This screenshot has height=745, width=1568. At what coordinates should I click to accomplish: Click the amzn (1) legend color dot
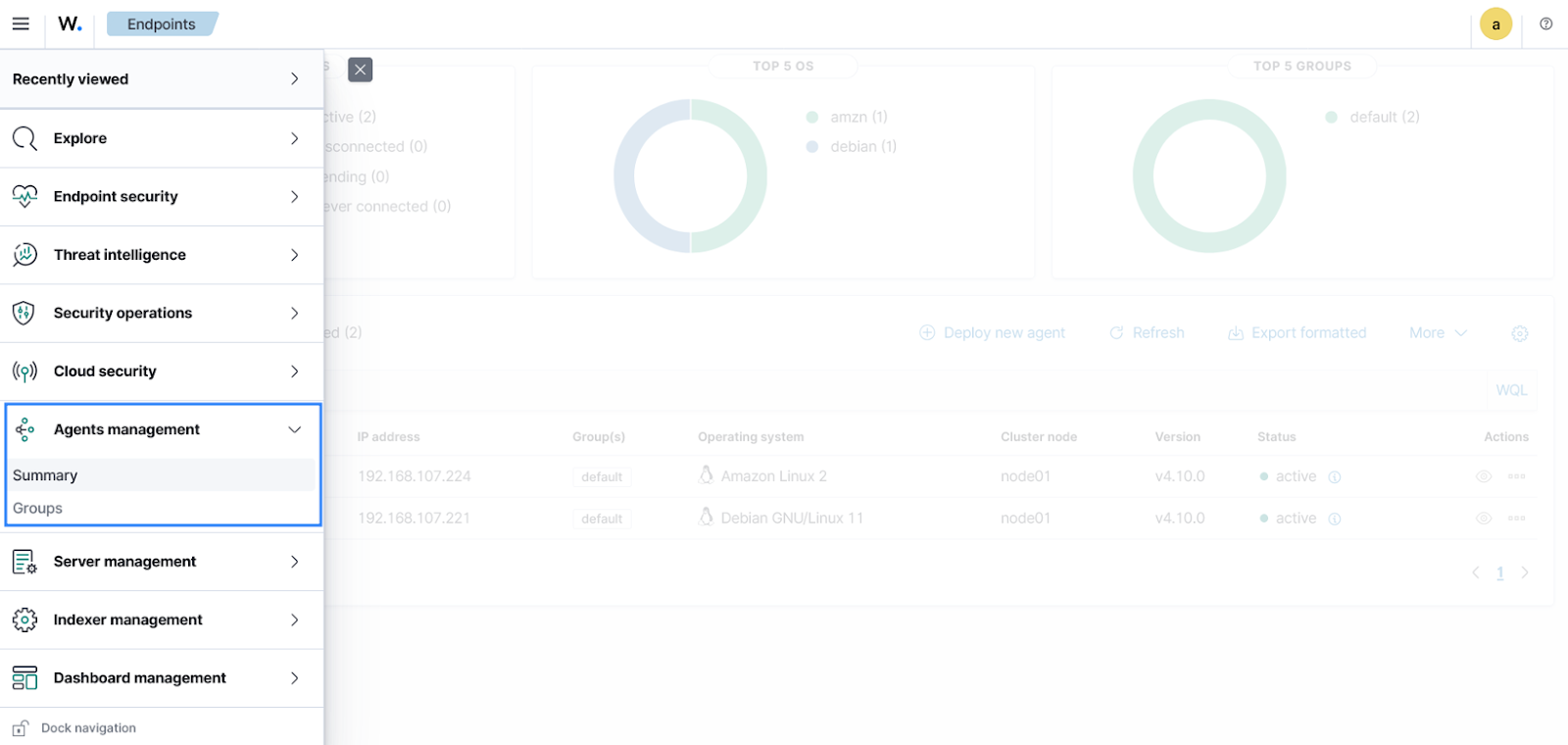coord(812,117)
